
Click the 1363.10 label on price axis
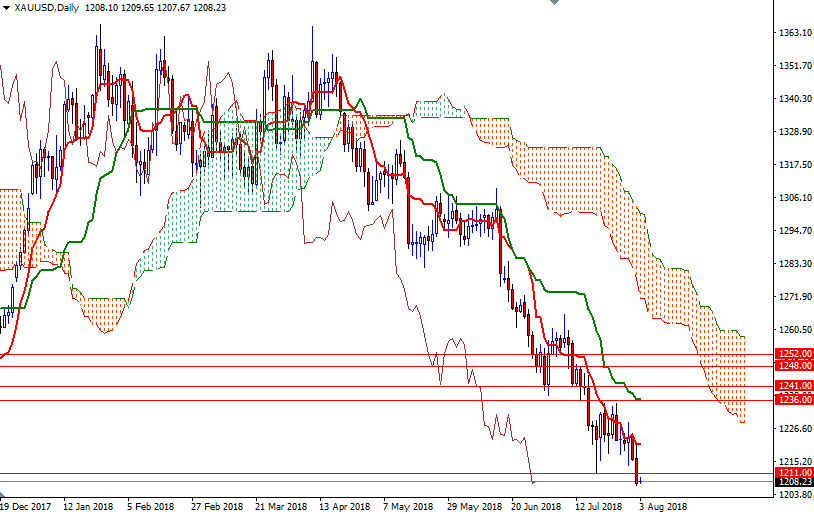(x=793, y=33)
